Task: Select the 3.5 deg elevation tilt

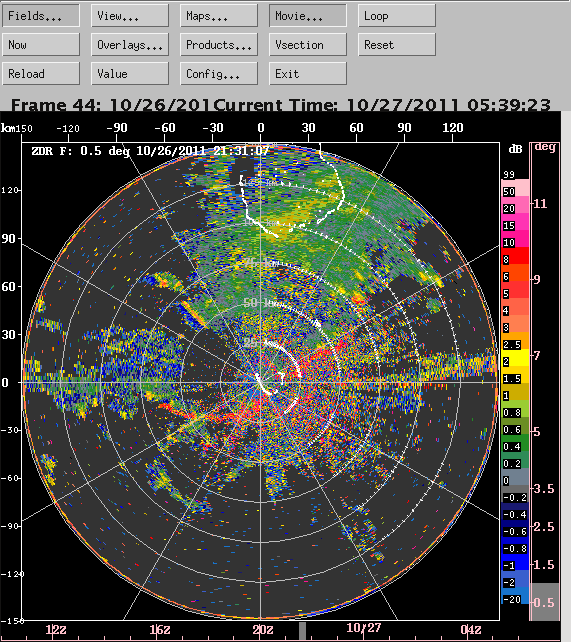Action: tap(544, 488)
